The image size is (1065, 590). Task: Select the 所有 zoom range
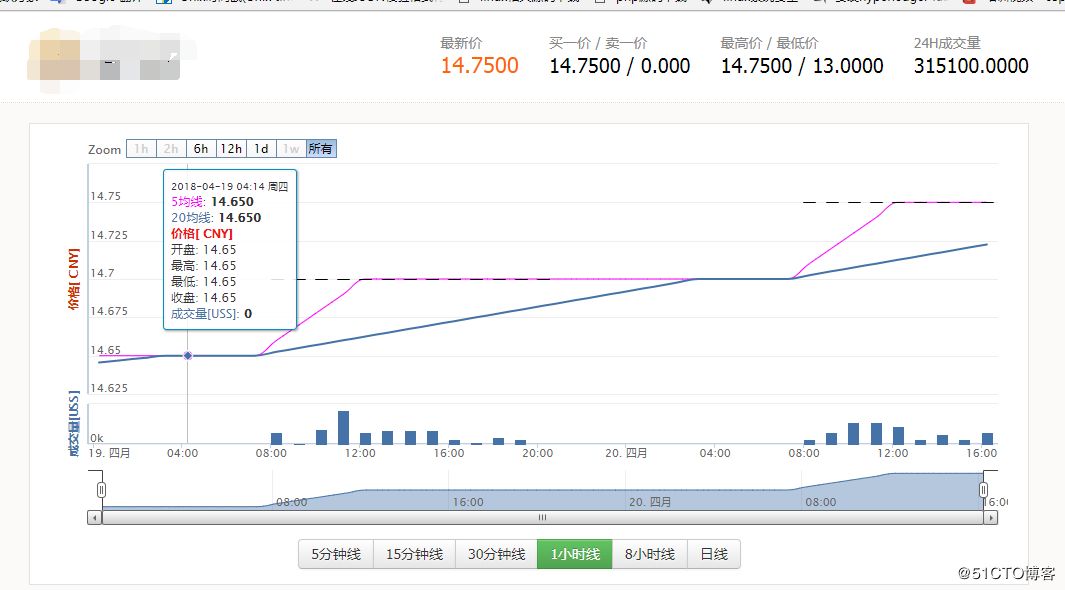(321, 149)
